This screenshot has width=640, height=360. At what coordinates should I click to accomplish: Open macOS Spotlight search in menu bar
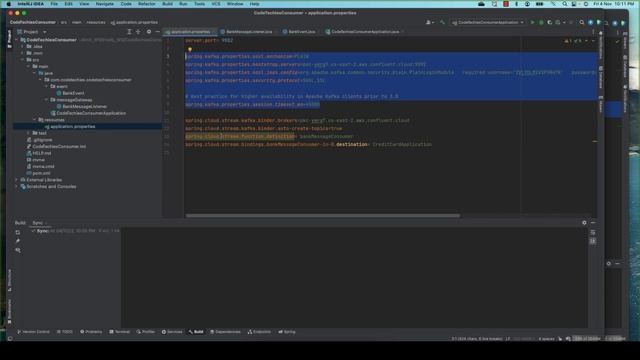[565, 4]
